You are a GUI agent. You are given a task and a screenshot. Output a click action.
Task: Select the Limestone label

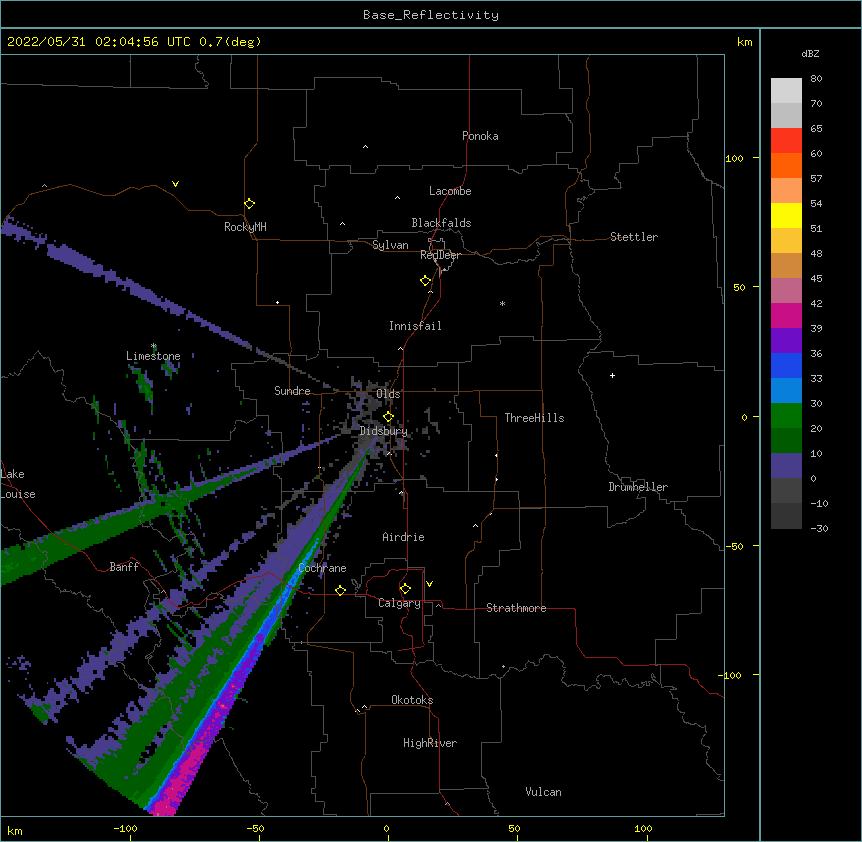point(153,356)
